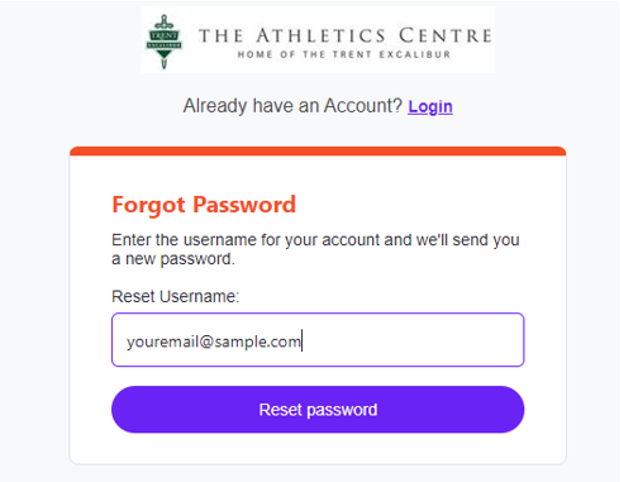This screenshot has height=482, width=620.
Task: Click the word EXCALIBUR in the banner subtitle
Action: 422,55
